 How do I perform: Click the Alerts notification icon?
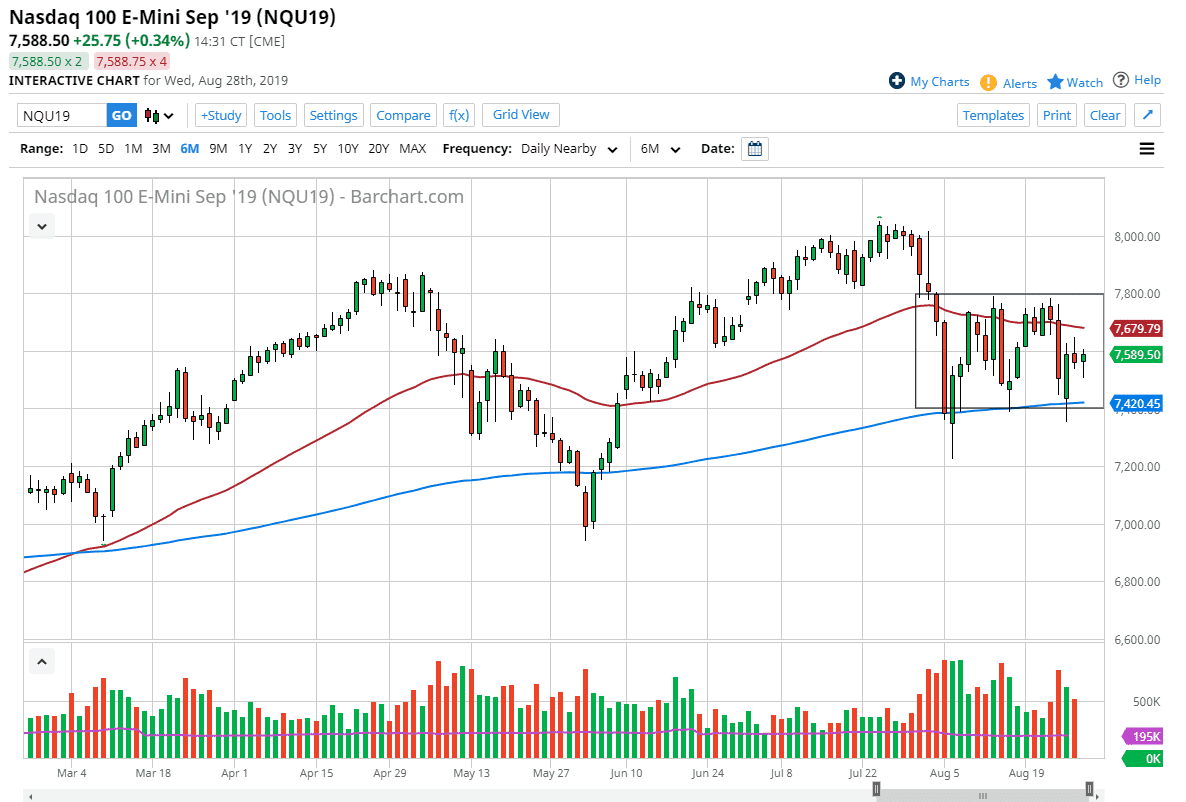coord(987,81)
